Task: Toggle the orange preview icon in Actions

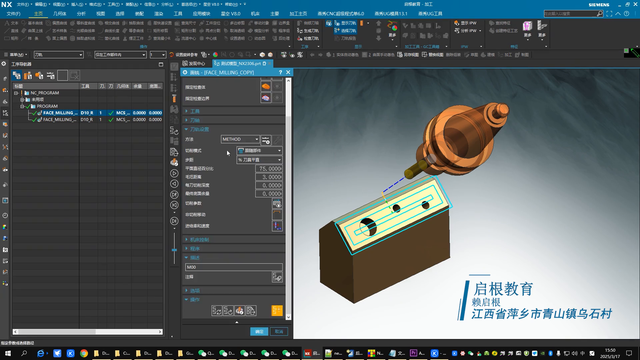Action: 277,311
